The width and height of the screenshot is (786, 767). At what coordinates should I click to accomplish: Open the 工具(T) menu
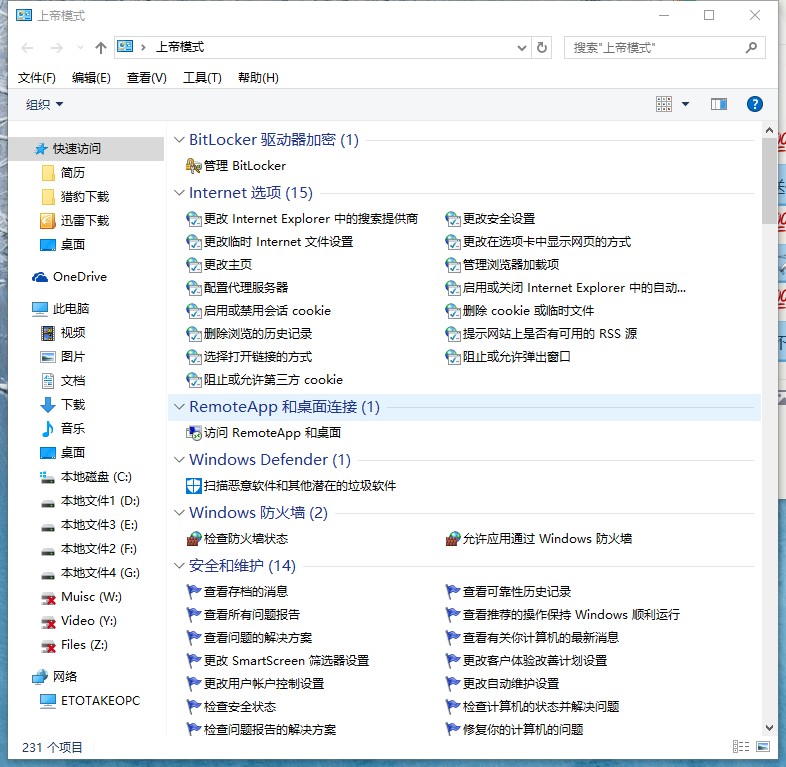coord(202,78)
